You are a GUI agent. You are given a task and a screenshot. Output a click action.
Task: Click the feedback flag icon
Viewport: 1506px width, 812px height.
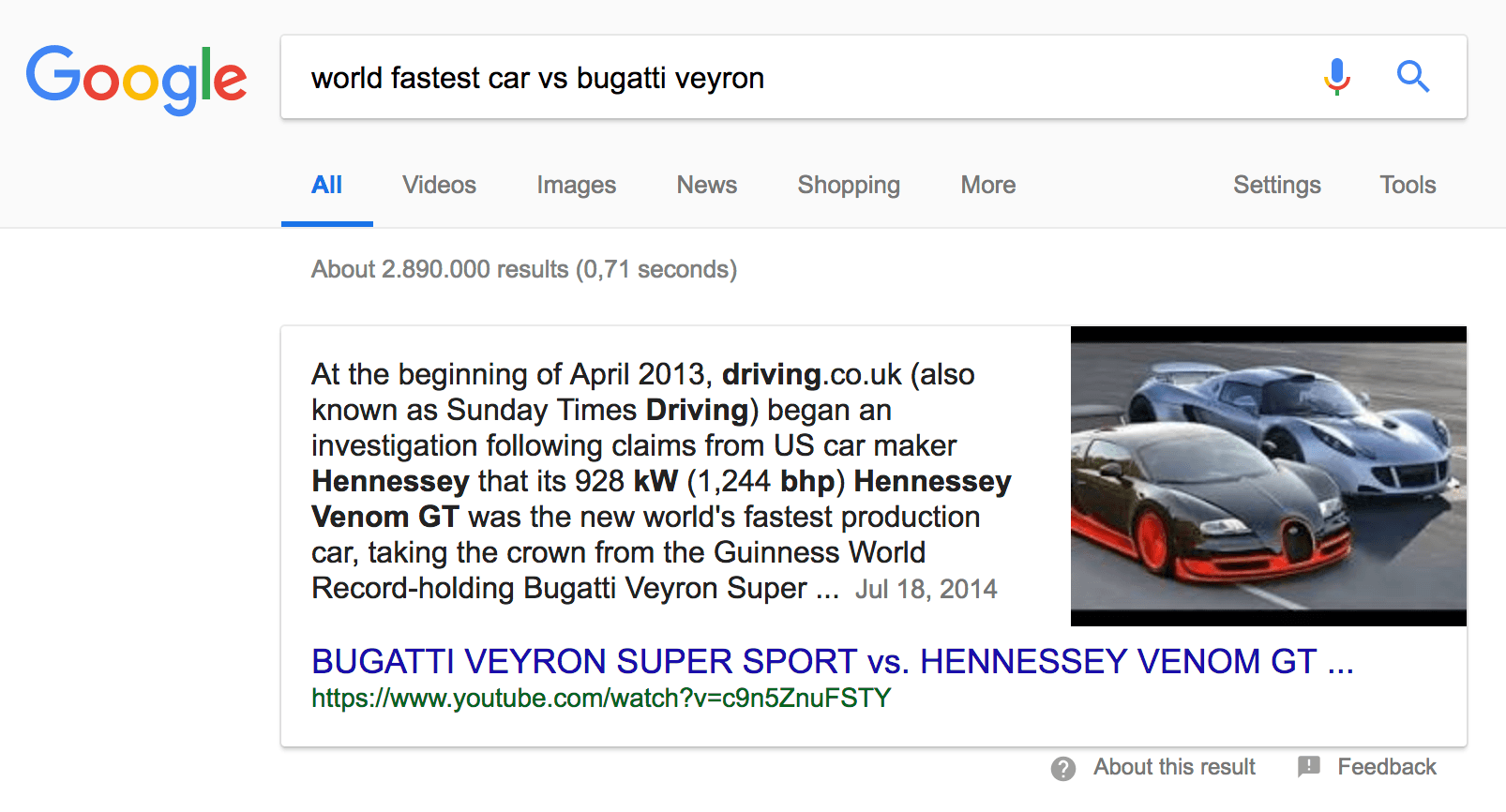coord(1308,767)
